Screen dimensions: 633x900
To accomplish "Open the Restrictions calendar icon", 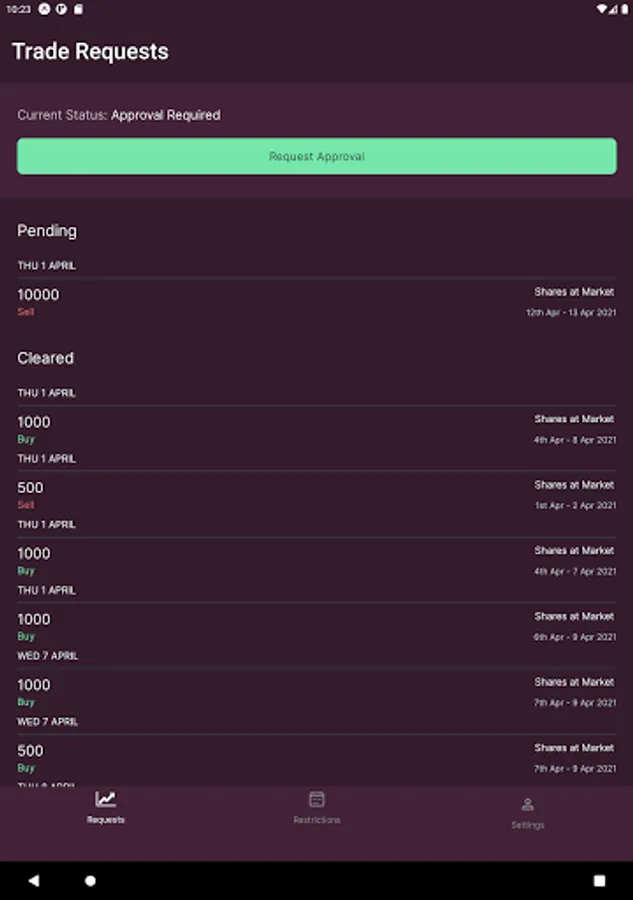I will pyautogui.click(x=317, y=799).
